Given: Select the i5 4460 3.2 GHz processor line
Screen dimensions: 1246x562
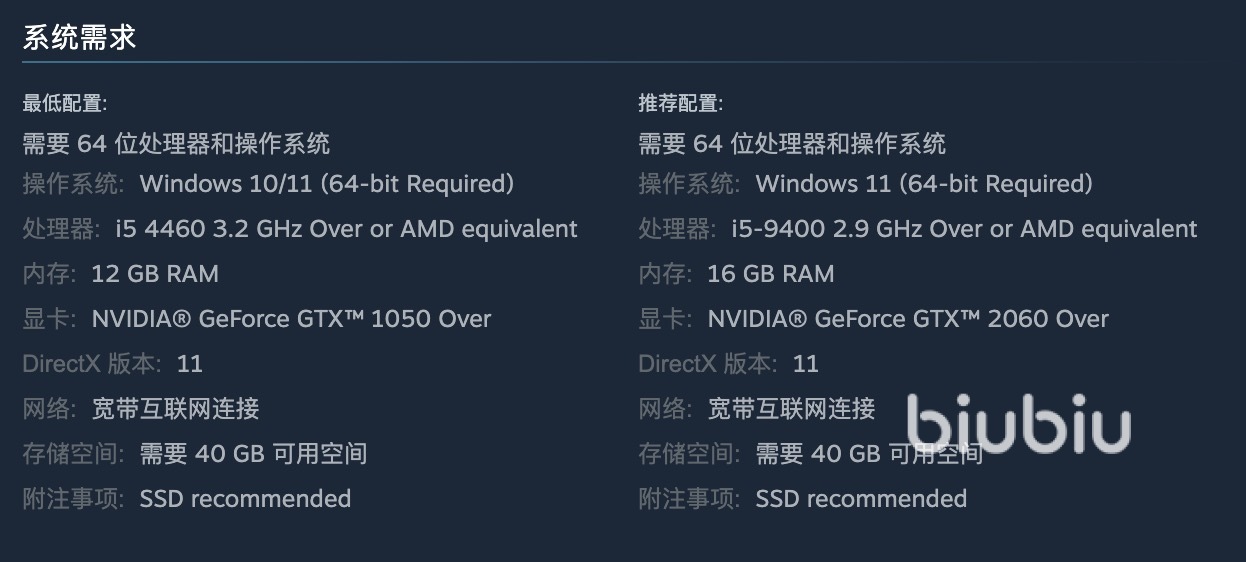Looking at the screenshot, I should coord(346,229).
